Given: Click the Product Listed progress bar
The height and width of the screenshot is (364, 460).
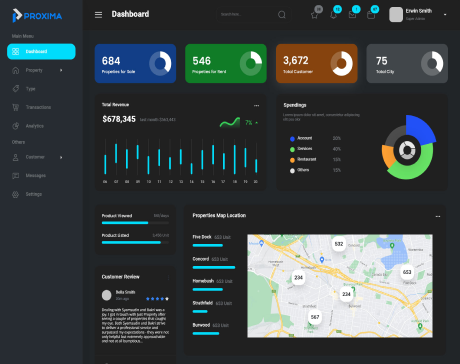Looking at the screenshot, I should click(x=135, y=242).
